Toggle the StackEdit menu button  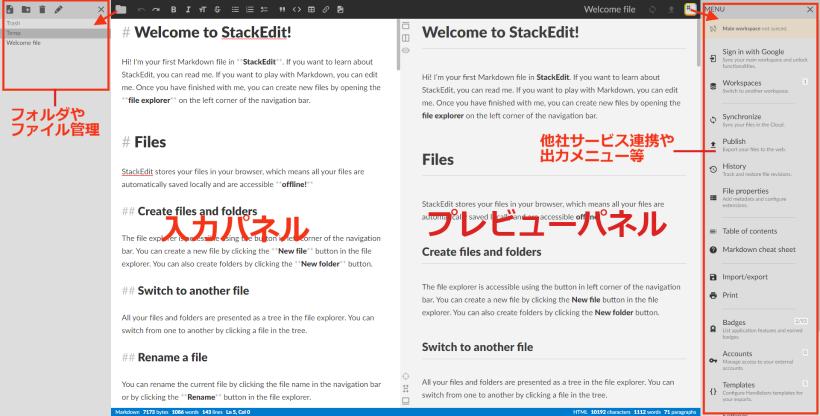[x=690, y=9]
